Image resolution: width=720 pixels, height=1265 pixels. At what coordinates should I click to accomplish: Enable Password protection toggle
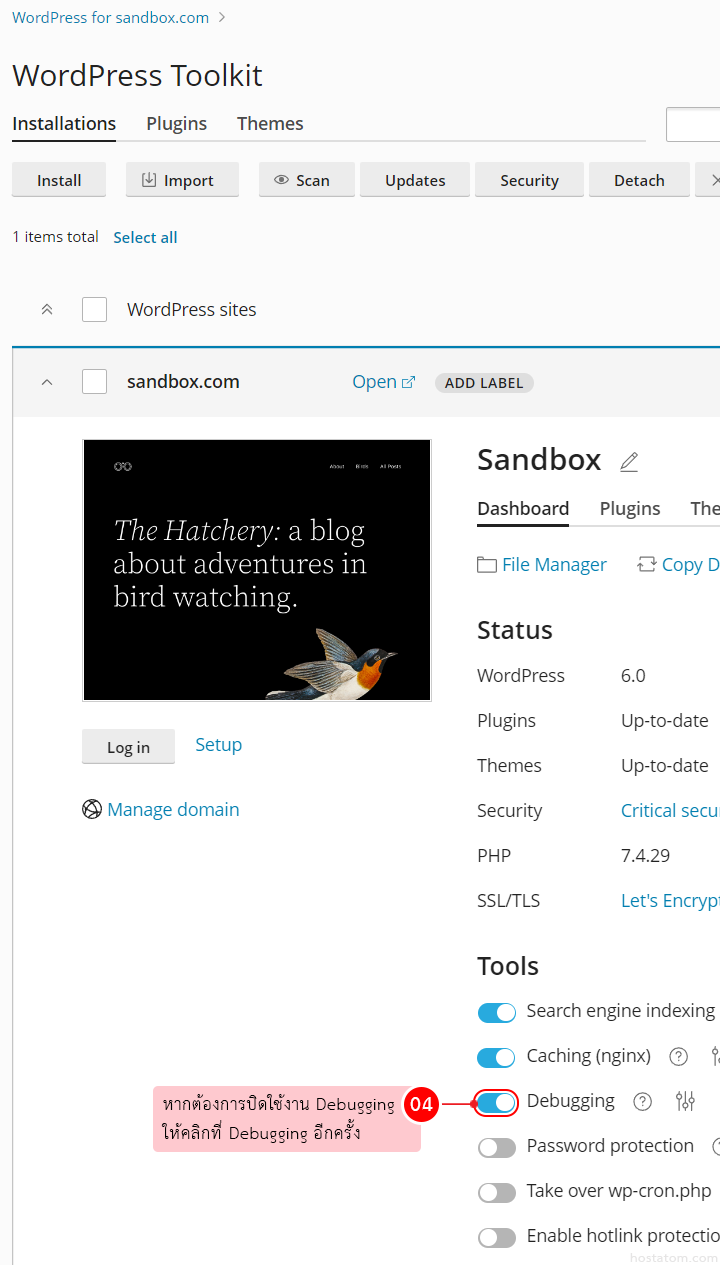coord(497,1147)
